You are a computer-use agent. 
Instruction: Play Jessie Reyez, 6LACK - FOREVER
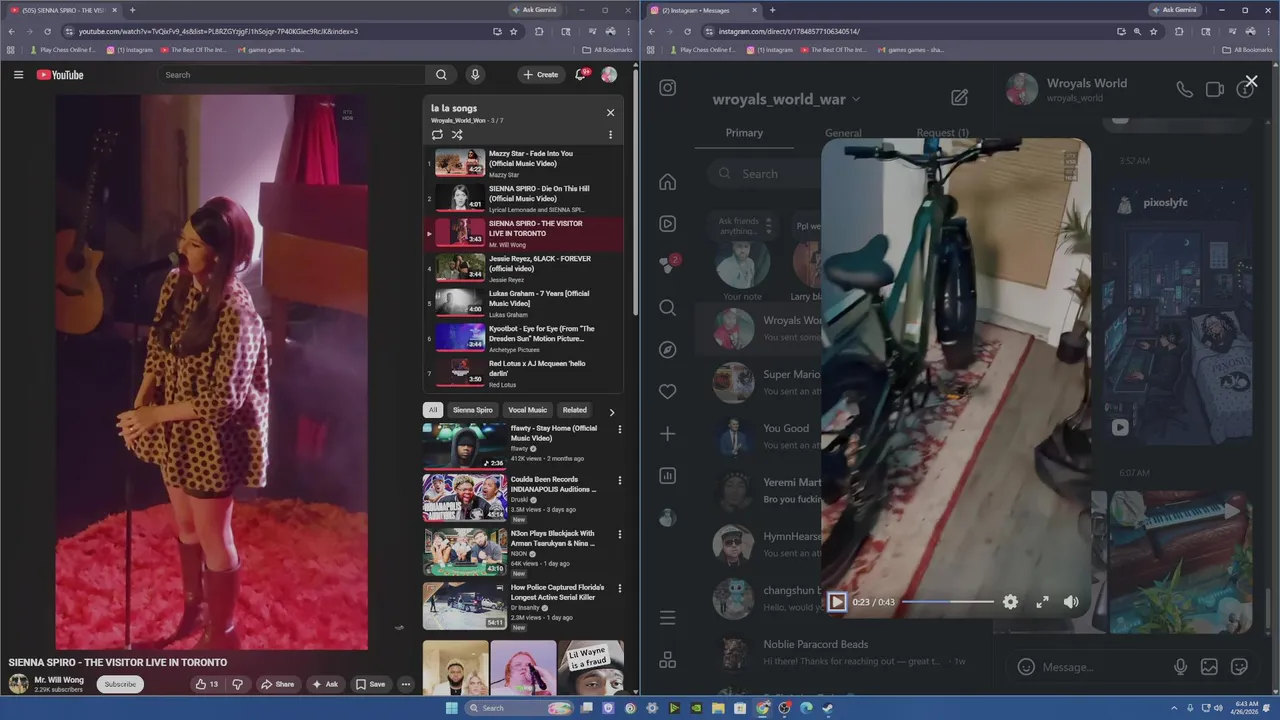pyautogui.click(x=523, y=268)
